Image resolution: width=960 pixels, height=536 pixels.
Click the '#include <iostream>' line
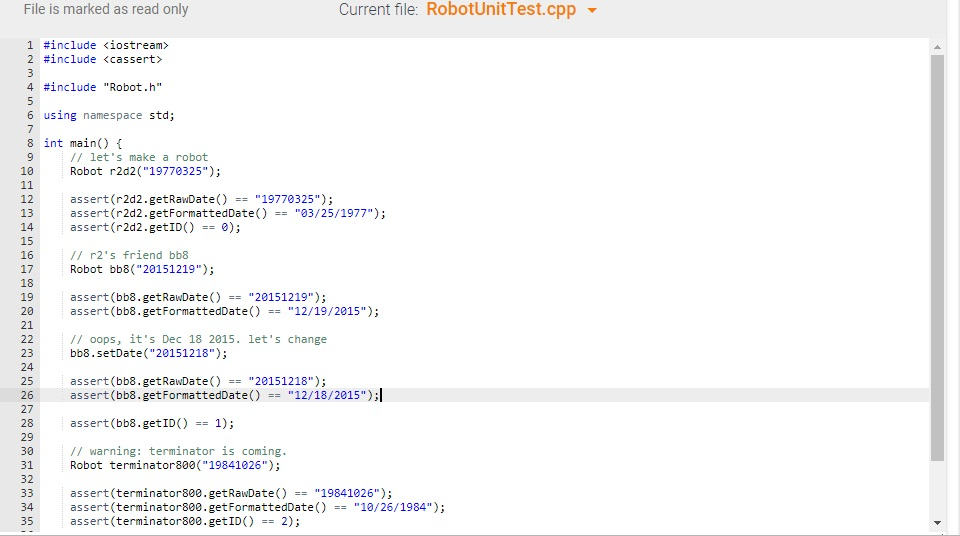(106, 45)
